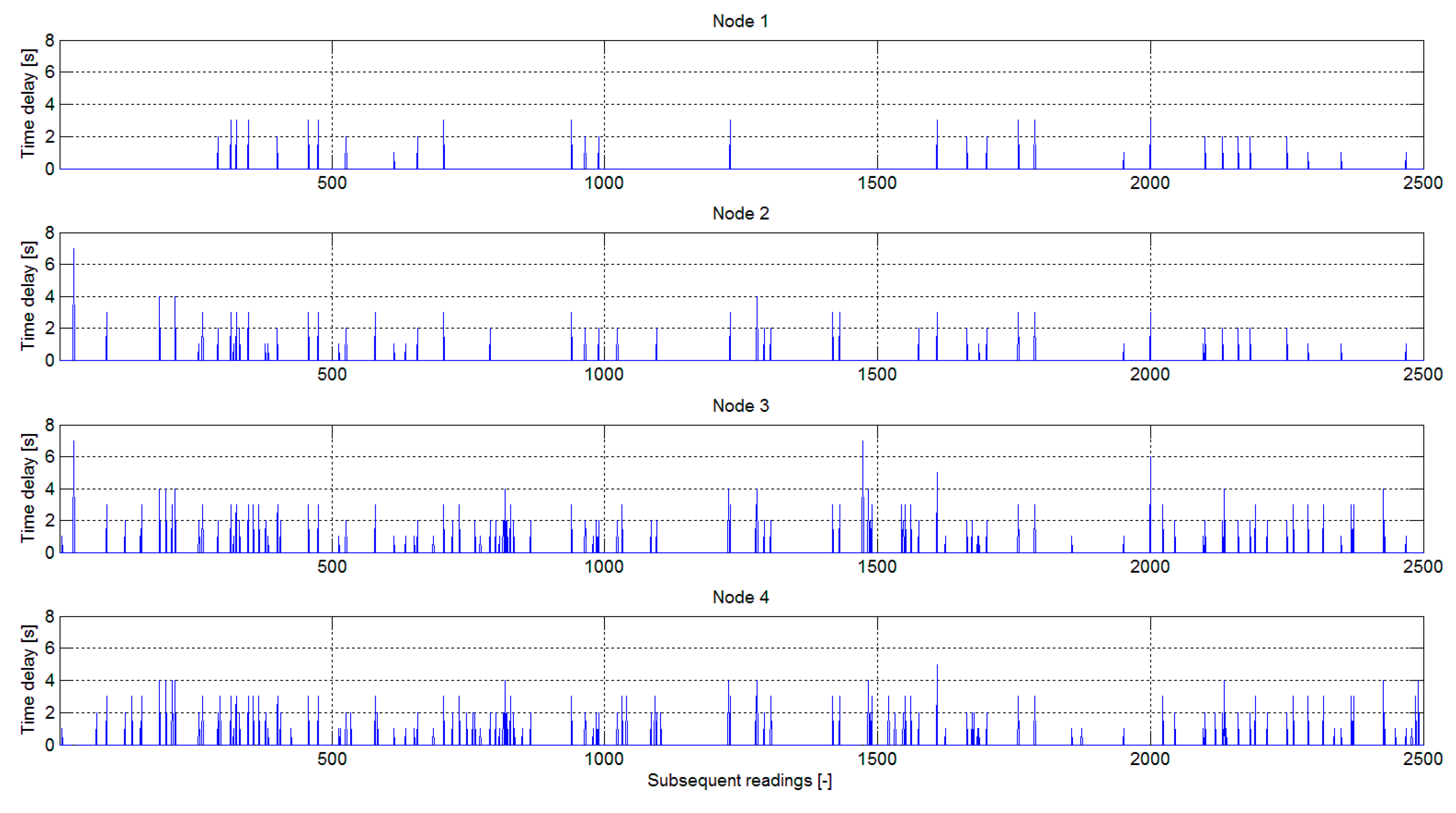This screenshot has width=1456, height=813.
Task: Click the "500" tick label under Node 4
Action: 332,759
